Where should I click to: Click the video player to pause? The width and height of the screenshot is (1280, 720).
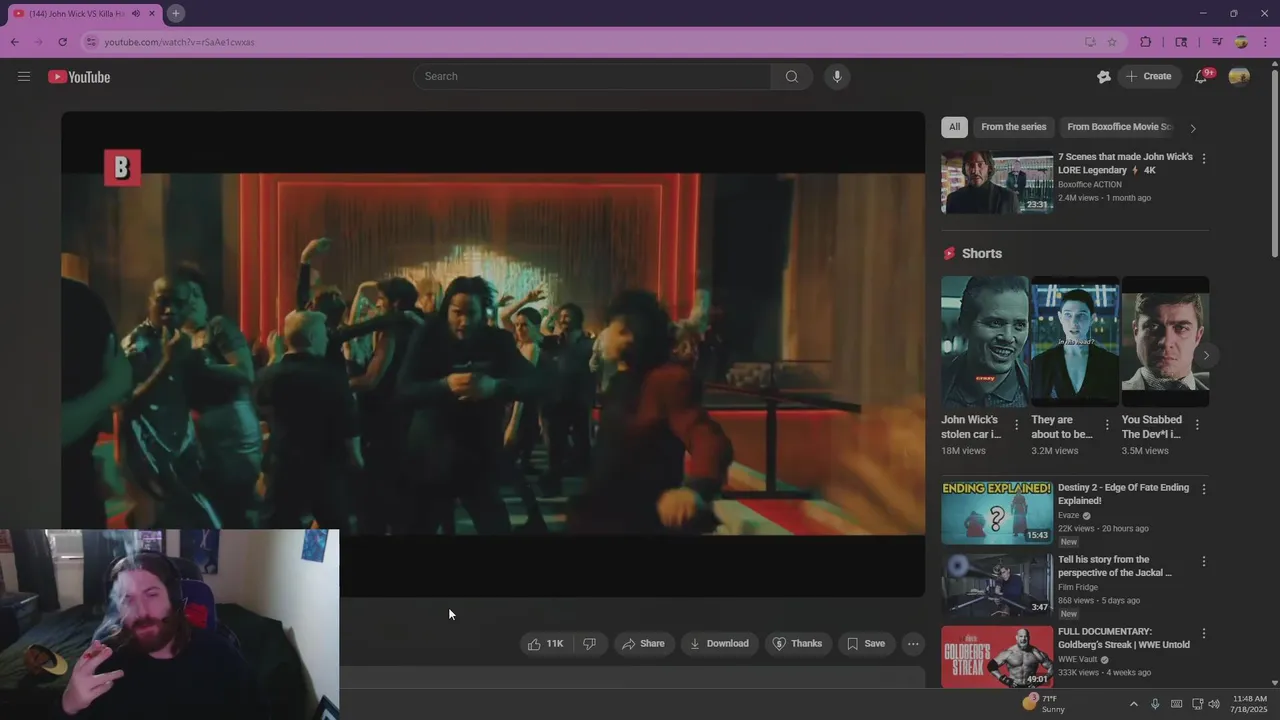(x=493, y=354)
